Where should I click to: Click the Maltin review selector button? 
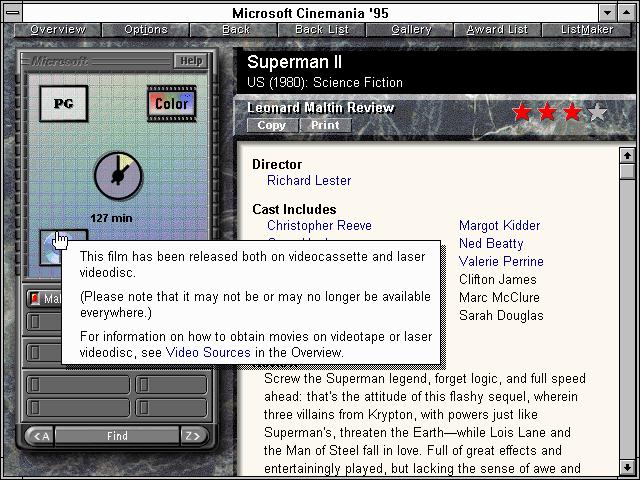44,298
